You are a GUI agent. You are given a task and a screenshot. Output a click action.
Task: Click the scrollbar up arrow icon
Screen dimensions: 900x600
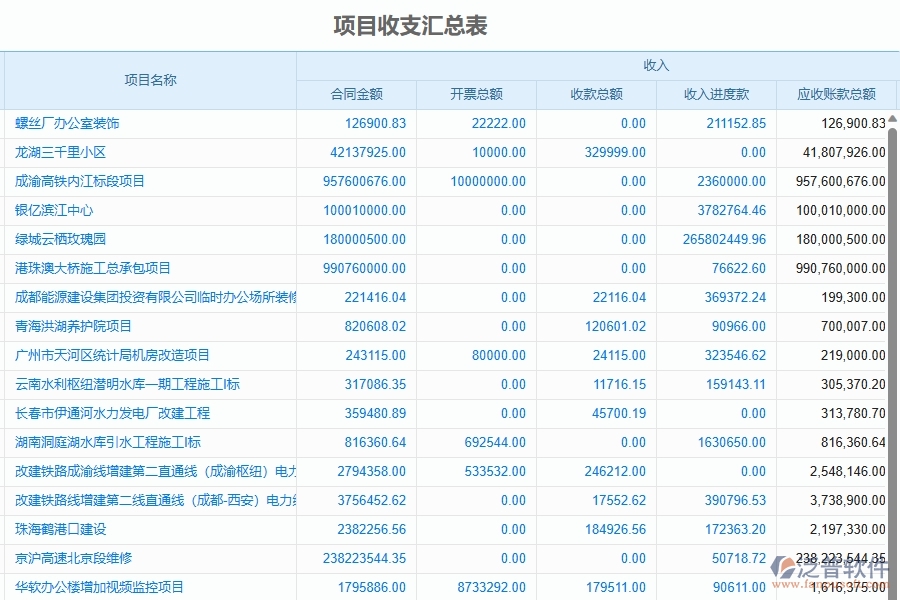point(893,118)
